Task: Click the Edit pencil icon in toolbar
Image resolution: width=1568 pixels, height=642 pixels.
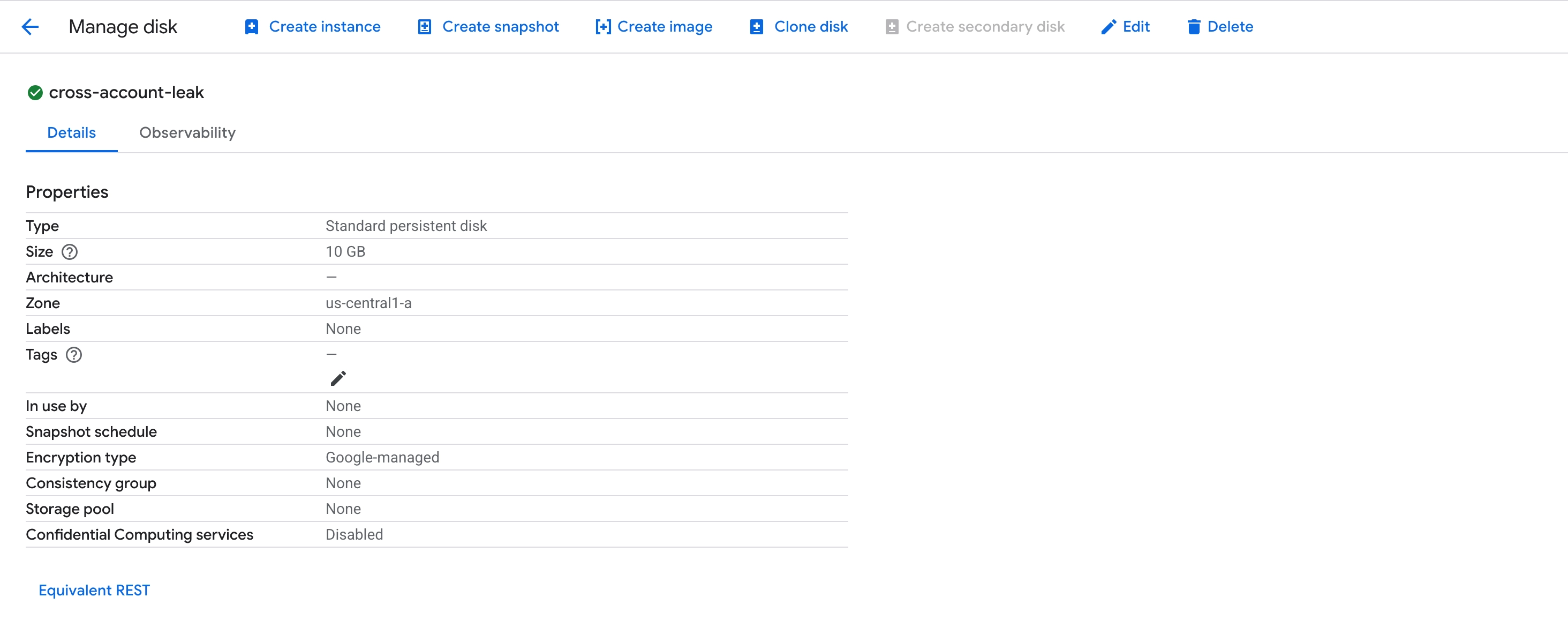Action: [x=1109, y=27]
